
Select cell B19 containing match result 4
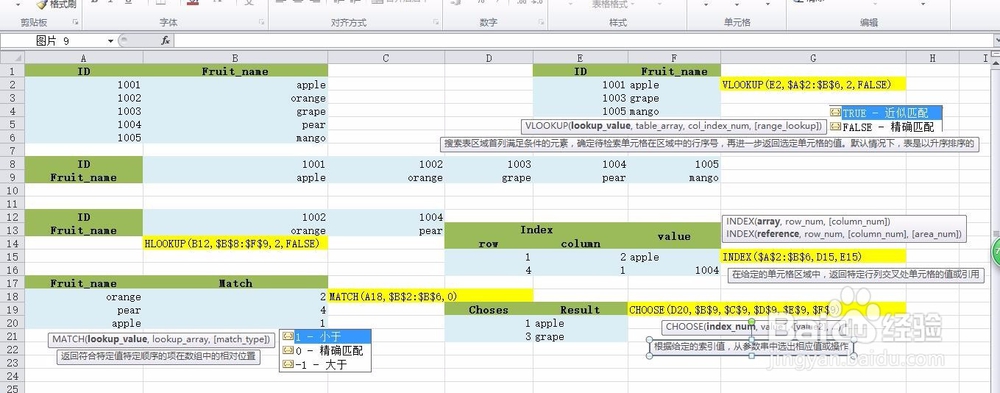(x=235, y=309)
